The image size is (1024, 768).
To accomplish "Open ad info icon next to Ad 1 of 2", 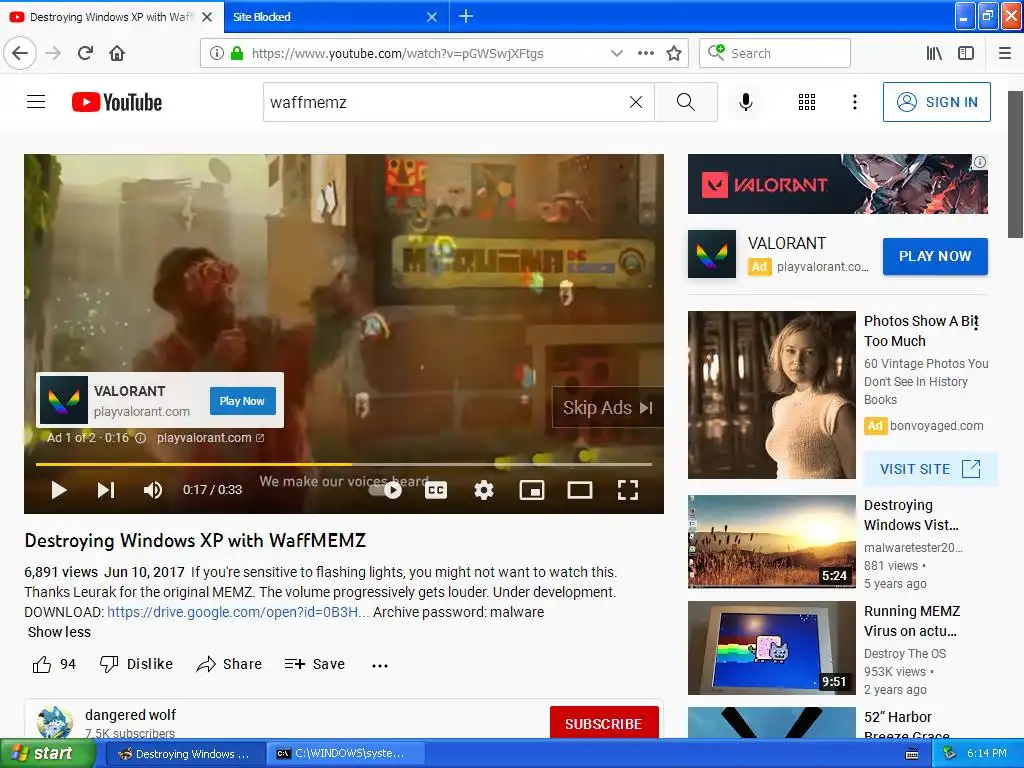I will pyautogui.click(x=140, y=438).
